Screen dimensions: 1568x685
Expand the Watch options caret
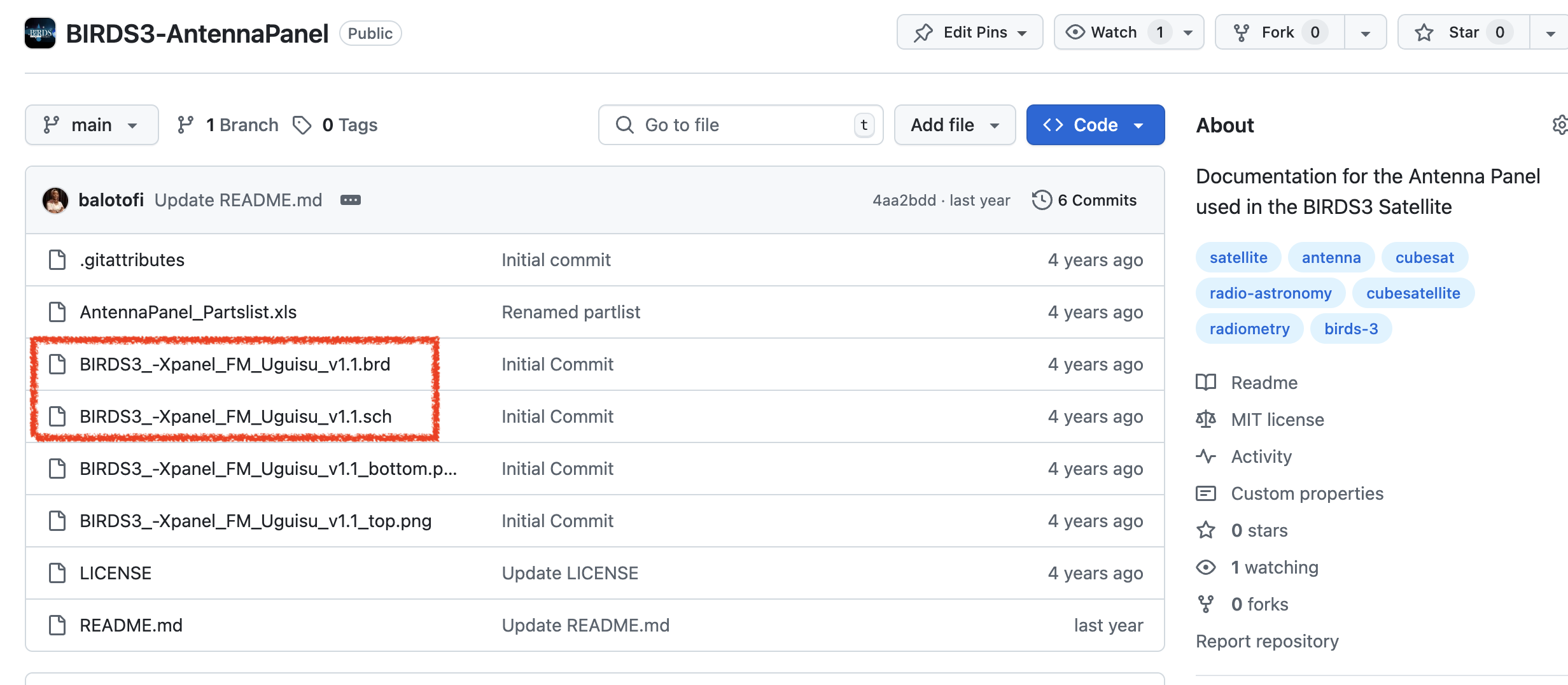1188,32
